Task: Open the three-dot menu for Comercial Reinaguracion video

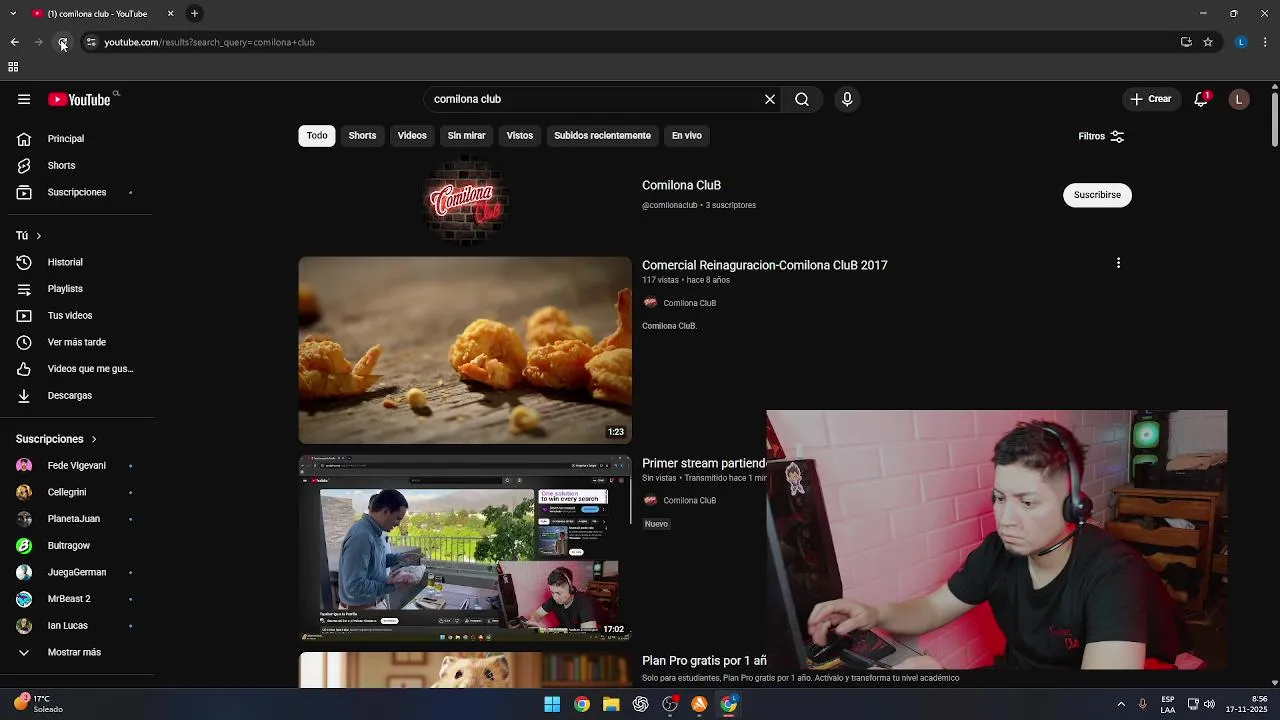Action: 1118,263
